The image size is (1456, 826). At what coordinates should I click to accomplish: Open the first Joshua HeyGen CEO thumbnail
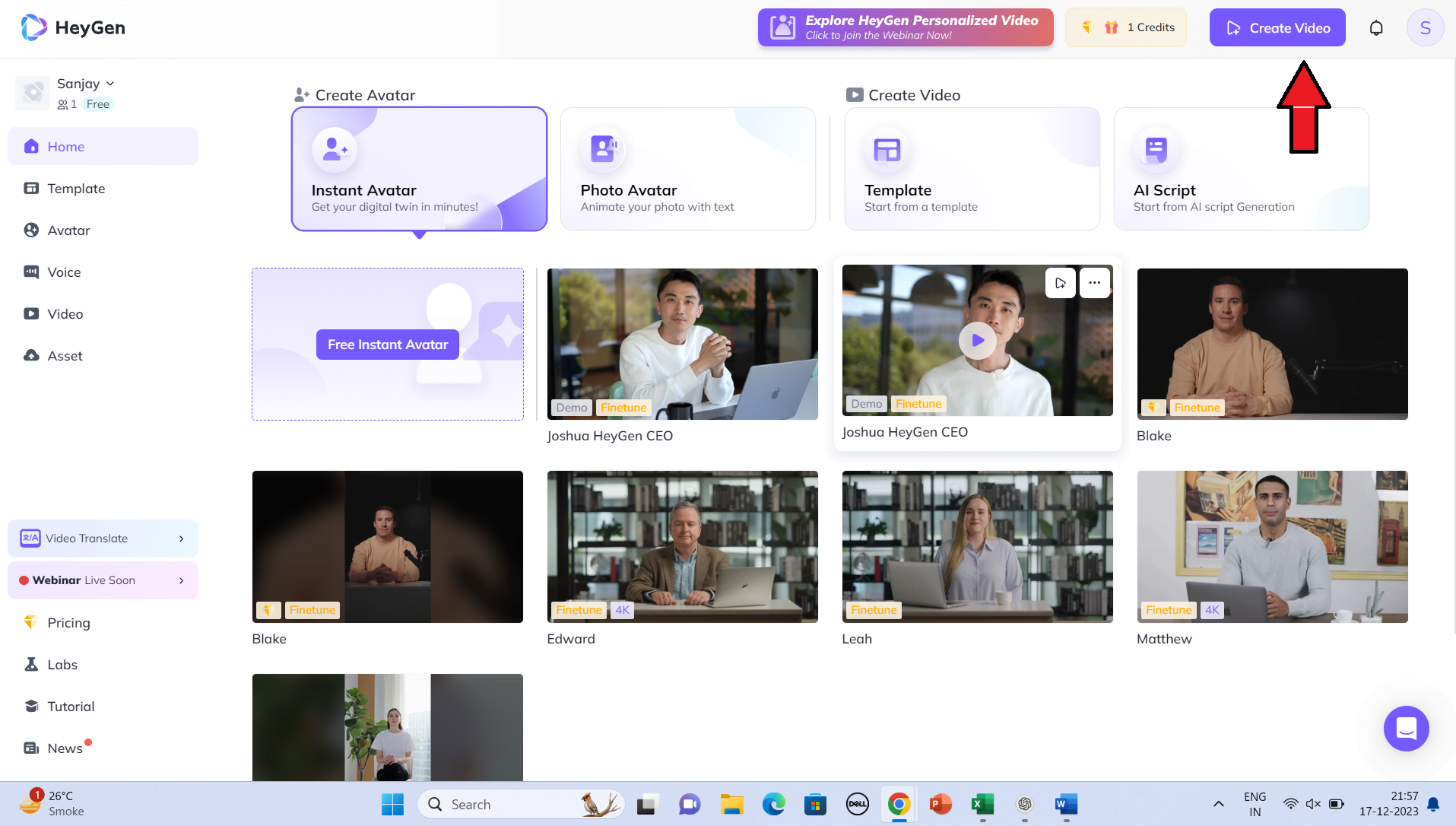coord(683,344)
